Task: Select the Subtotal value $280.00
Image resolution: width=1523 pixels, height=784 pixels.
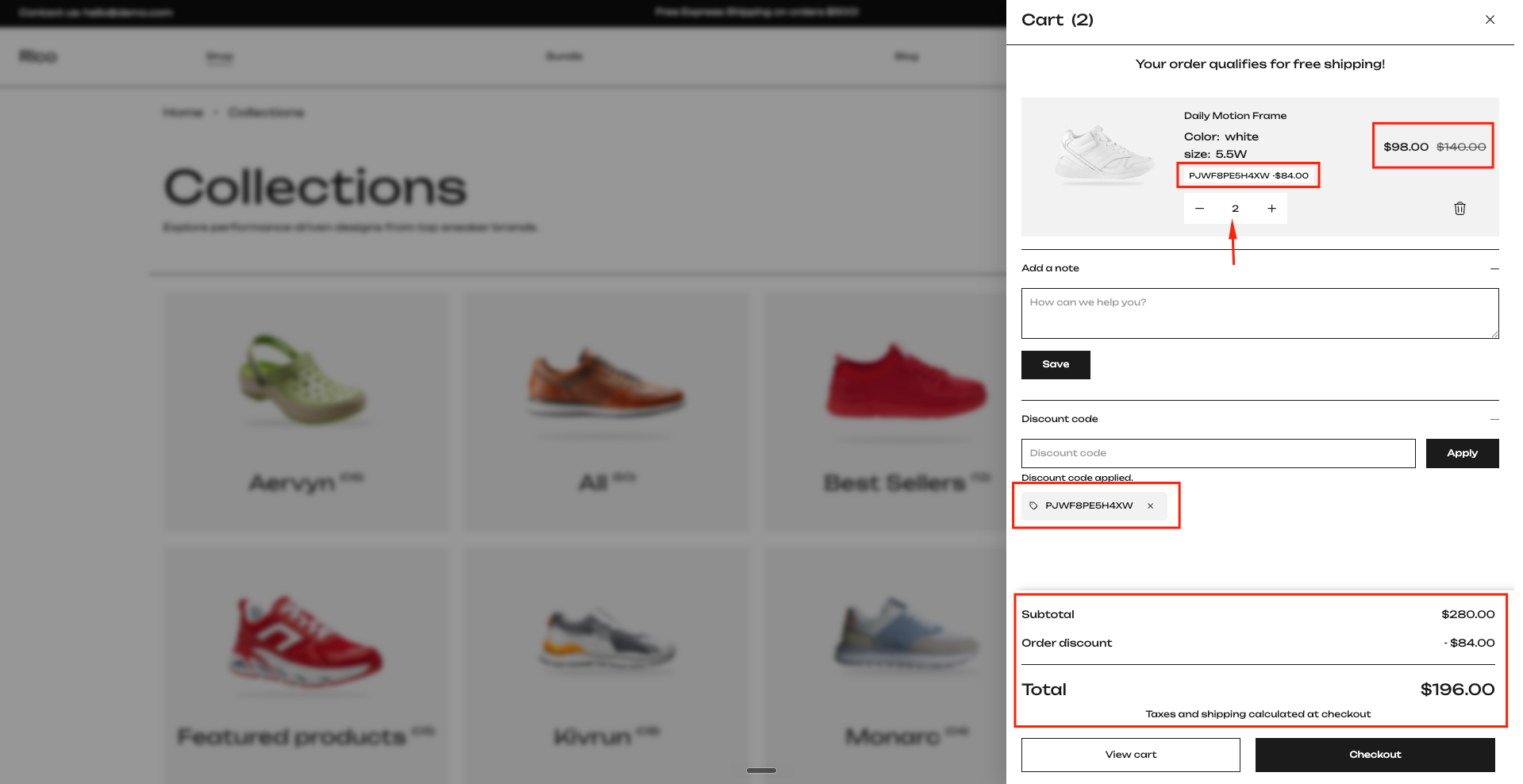Action: tap(1467, 614)
